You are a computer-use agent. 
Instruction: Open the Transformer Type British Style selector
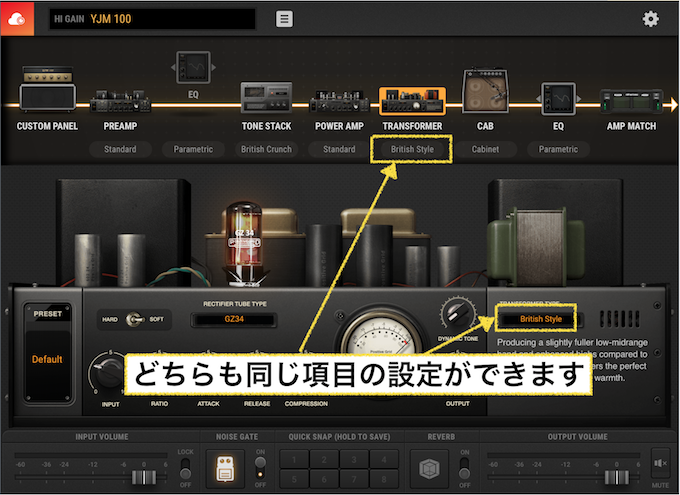pyautogui.click(x=540, y=319)
